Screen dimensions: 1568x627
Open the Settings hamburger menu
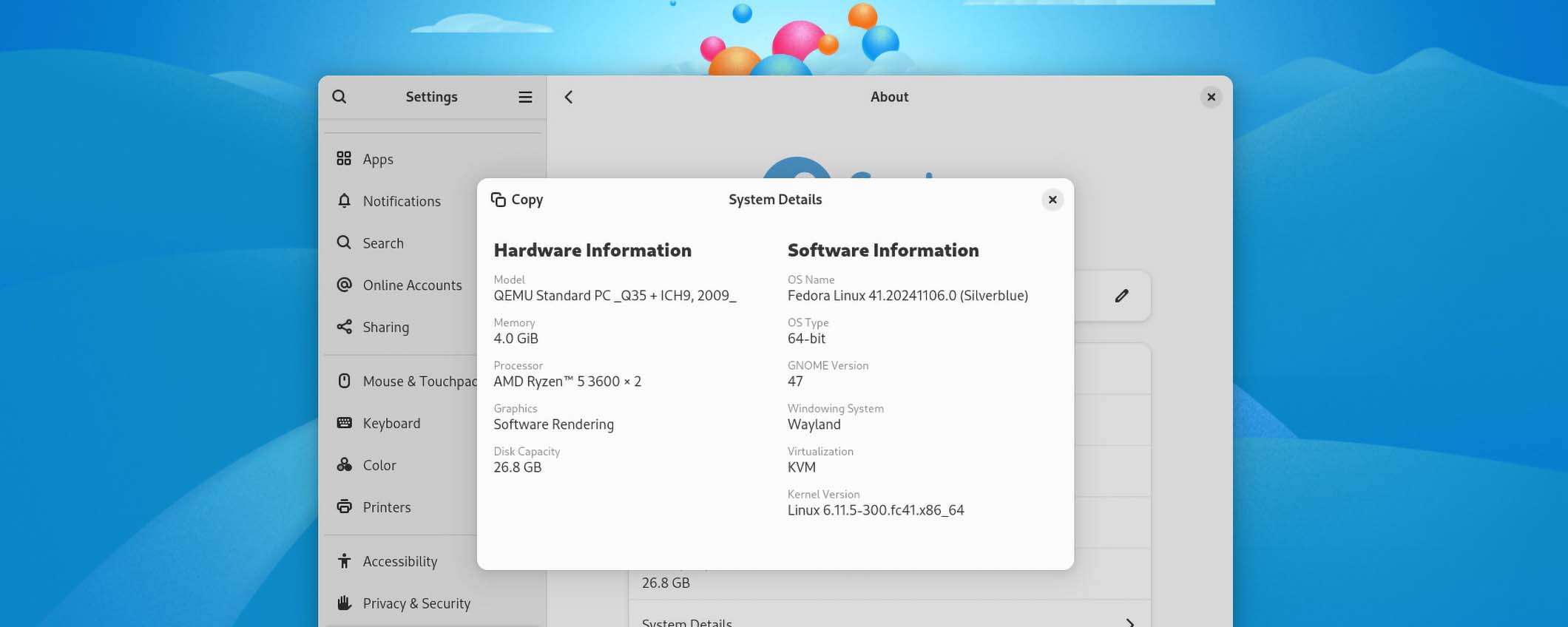525,97
